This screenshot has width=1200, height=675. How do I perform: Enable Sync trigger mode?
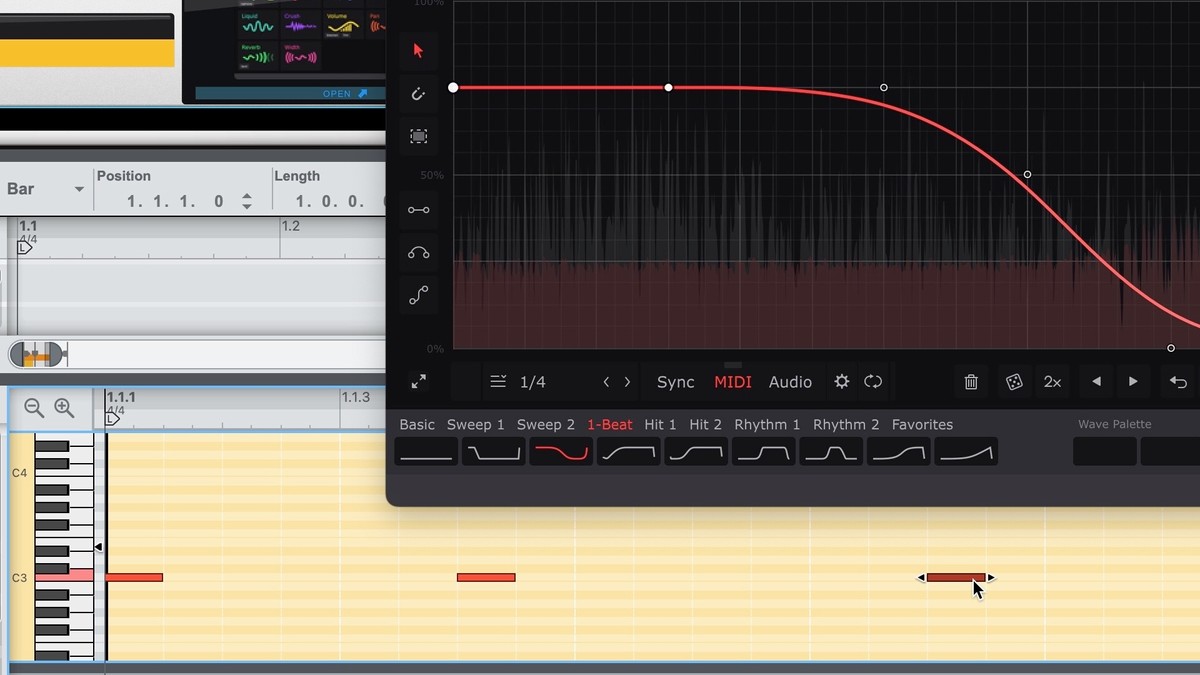click(x=675, y=382)
